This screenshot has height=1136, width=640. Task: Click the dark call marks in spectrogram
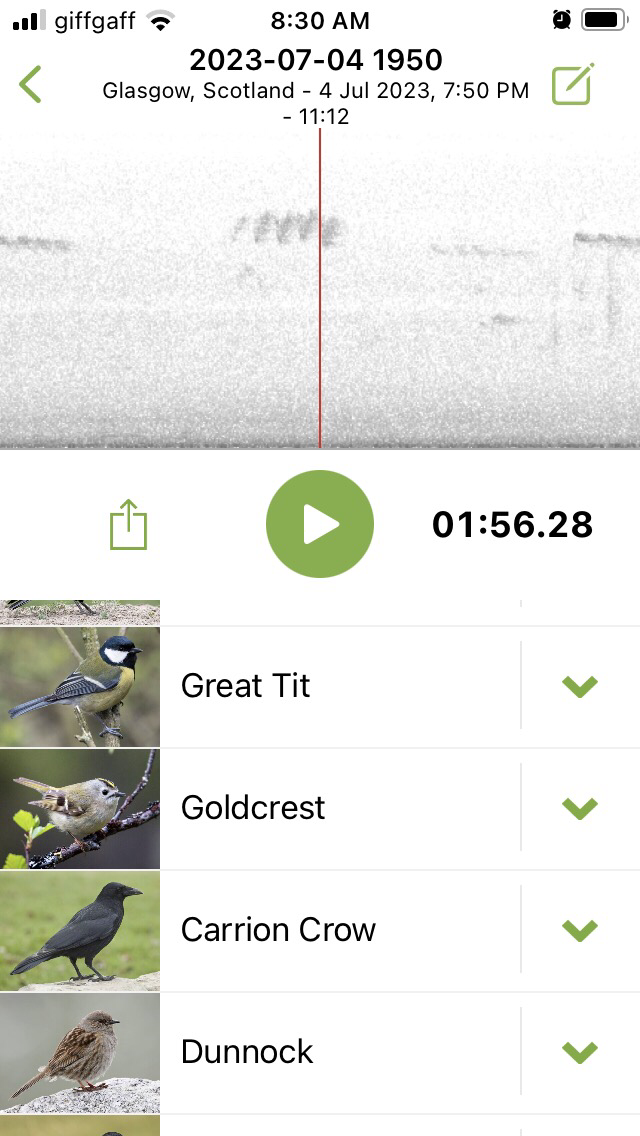click(x=287, y=228)
